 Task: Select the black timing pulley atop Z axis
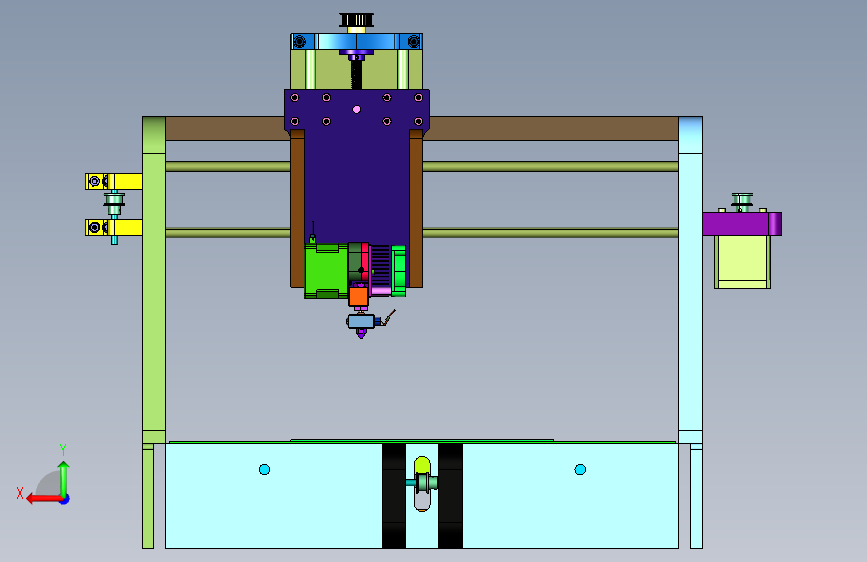357,20
